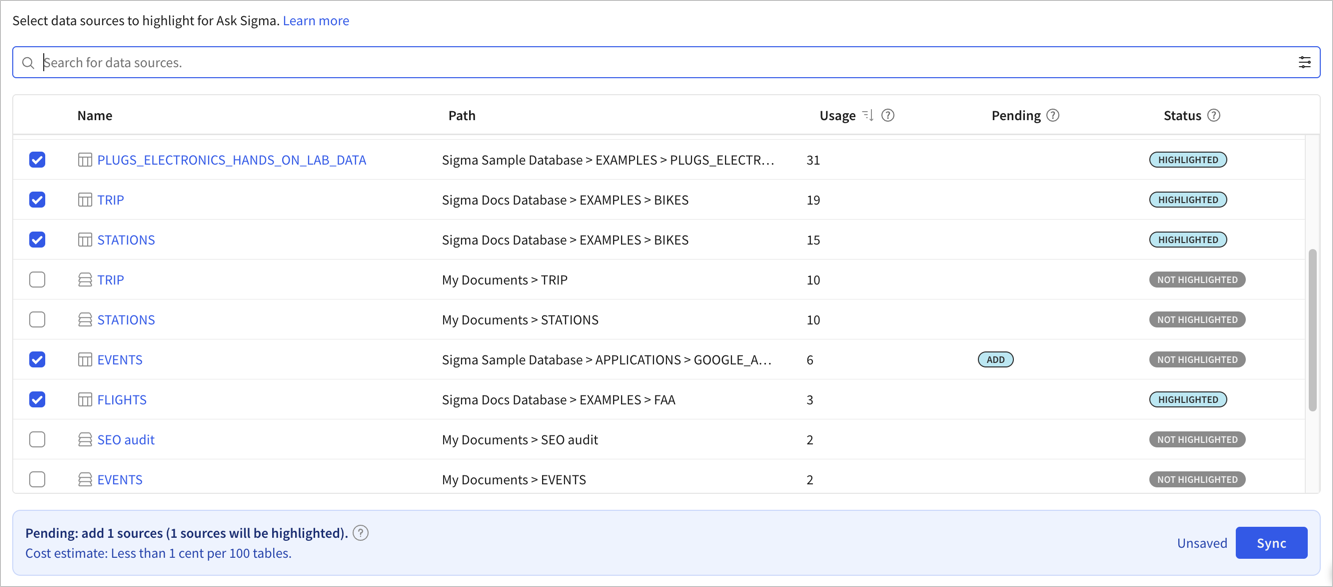Click the search magnifier icon

click(27, 61)
